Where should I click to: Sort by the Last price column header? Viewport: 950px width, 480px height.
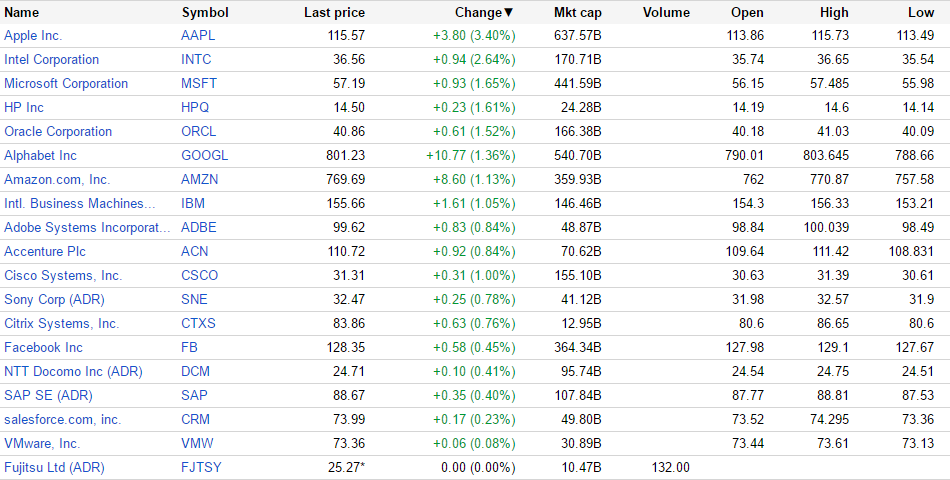pyautogui.click(x=334, y=13)
